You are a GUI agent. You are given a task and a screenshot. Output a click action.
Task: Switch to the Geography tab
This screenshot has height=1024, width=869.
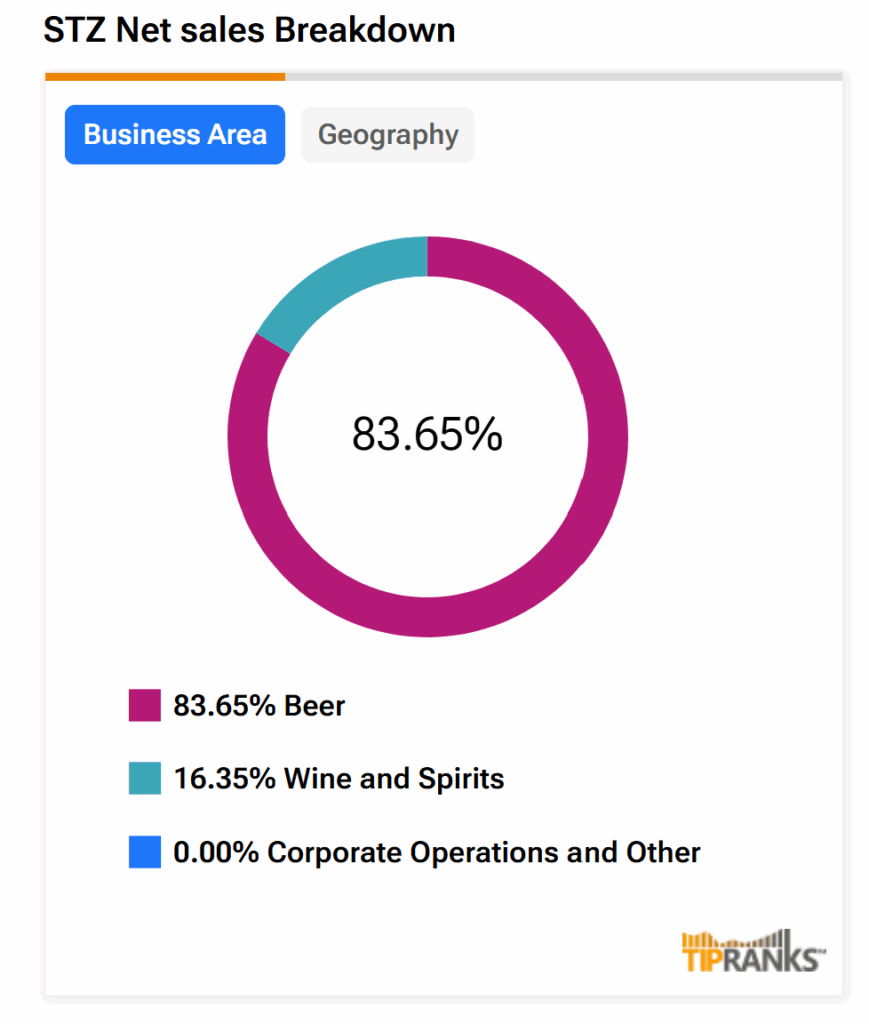388,135
